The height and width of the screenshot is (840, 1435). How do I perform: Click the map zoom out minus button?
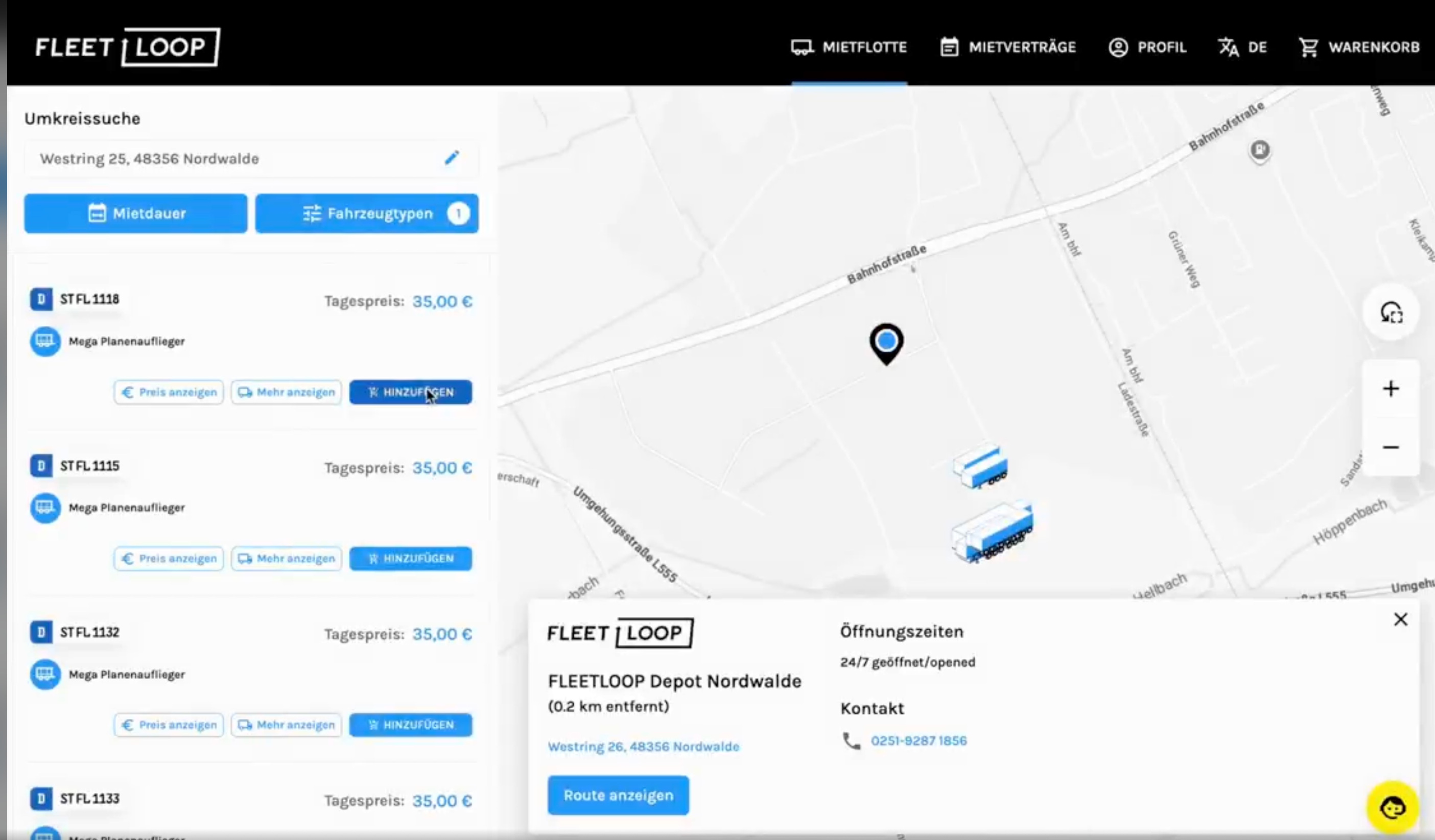pyautogui.click(x=1391, y=447)
